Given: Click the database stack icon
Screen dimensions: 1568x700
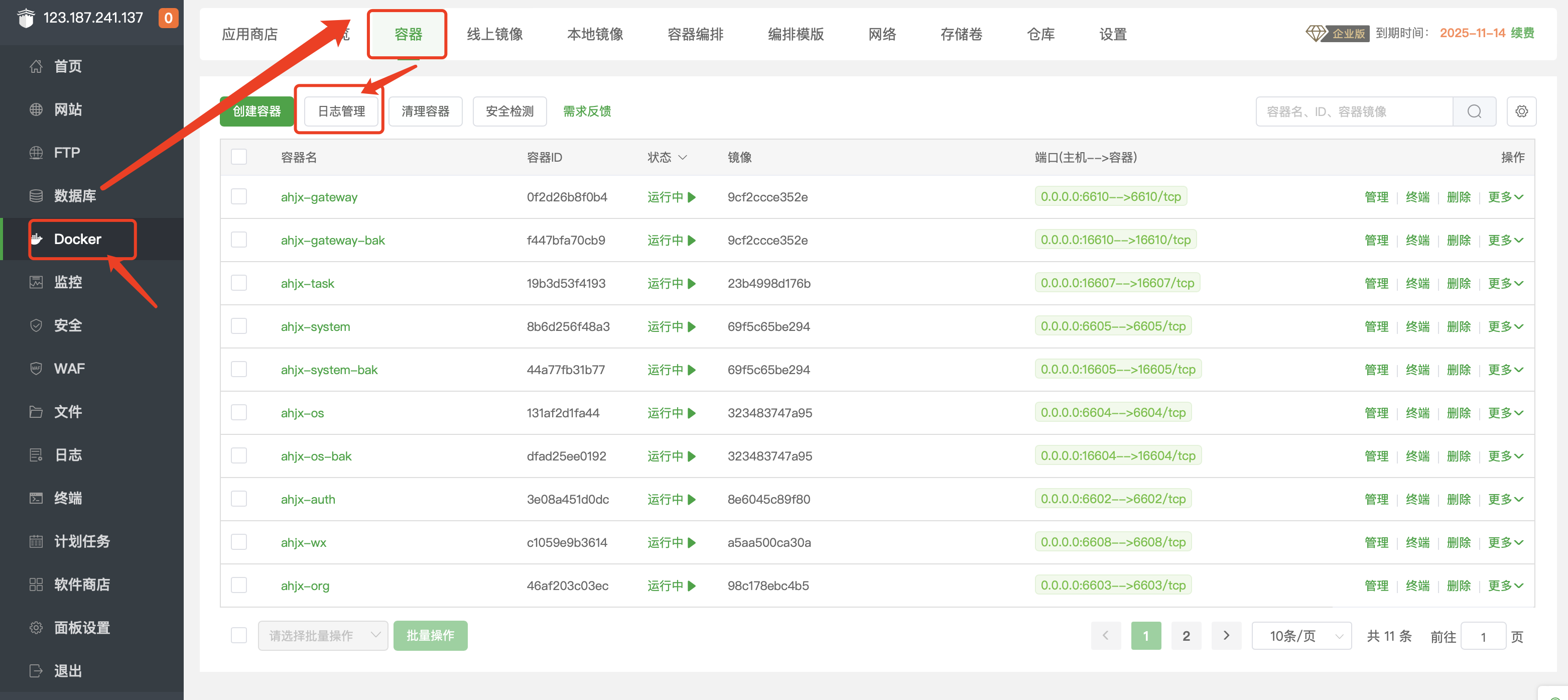Looking at the screenshot, I should [36, 195].
